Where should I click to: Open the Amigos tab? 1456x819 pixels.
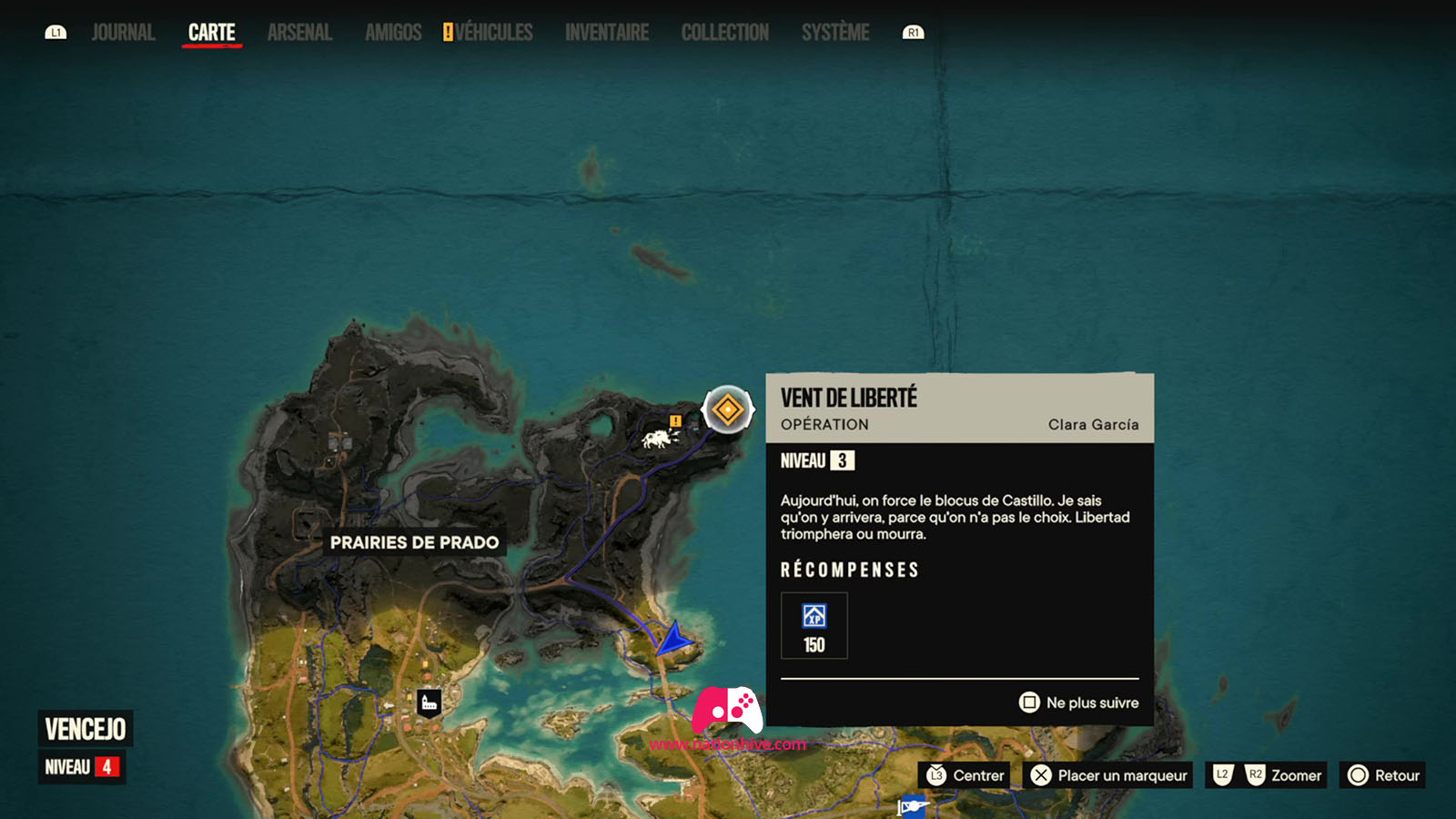393,33
